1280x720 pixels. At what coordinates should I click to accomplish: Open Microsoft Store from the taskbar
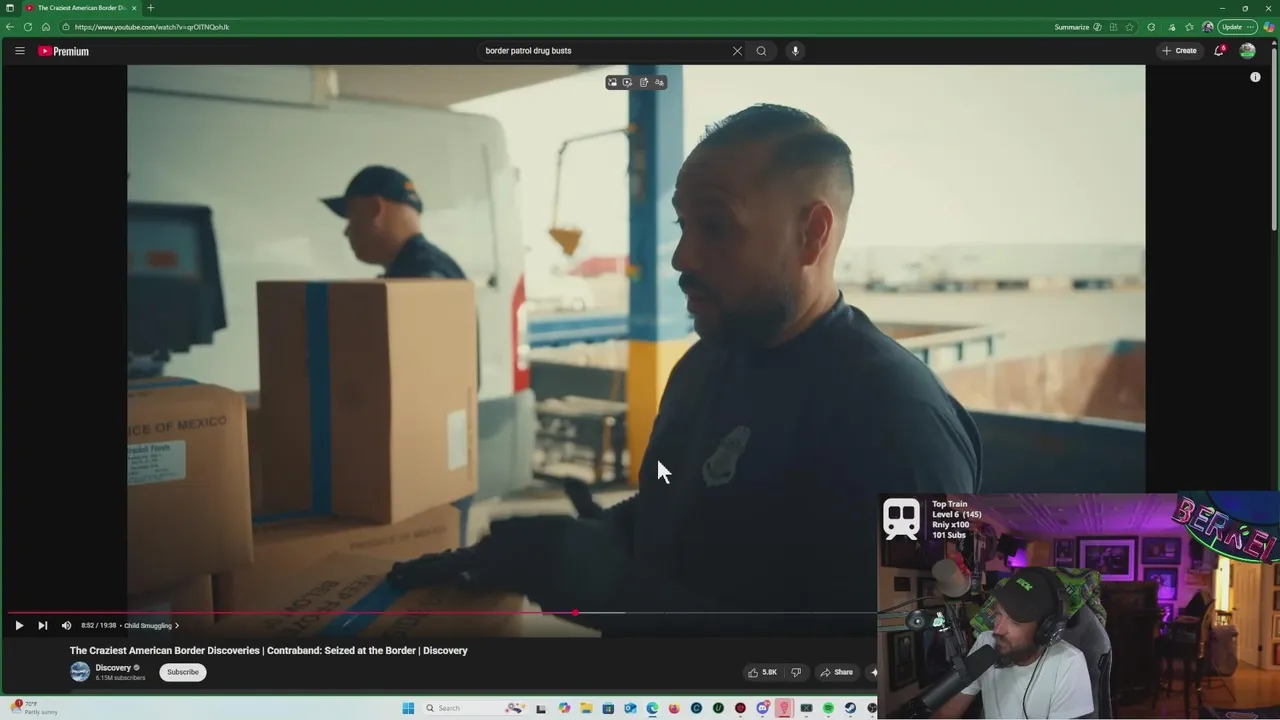pyautogui.click(x=608, y=708)
